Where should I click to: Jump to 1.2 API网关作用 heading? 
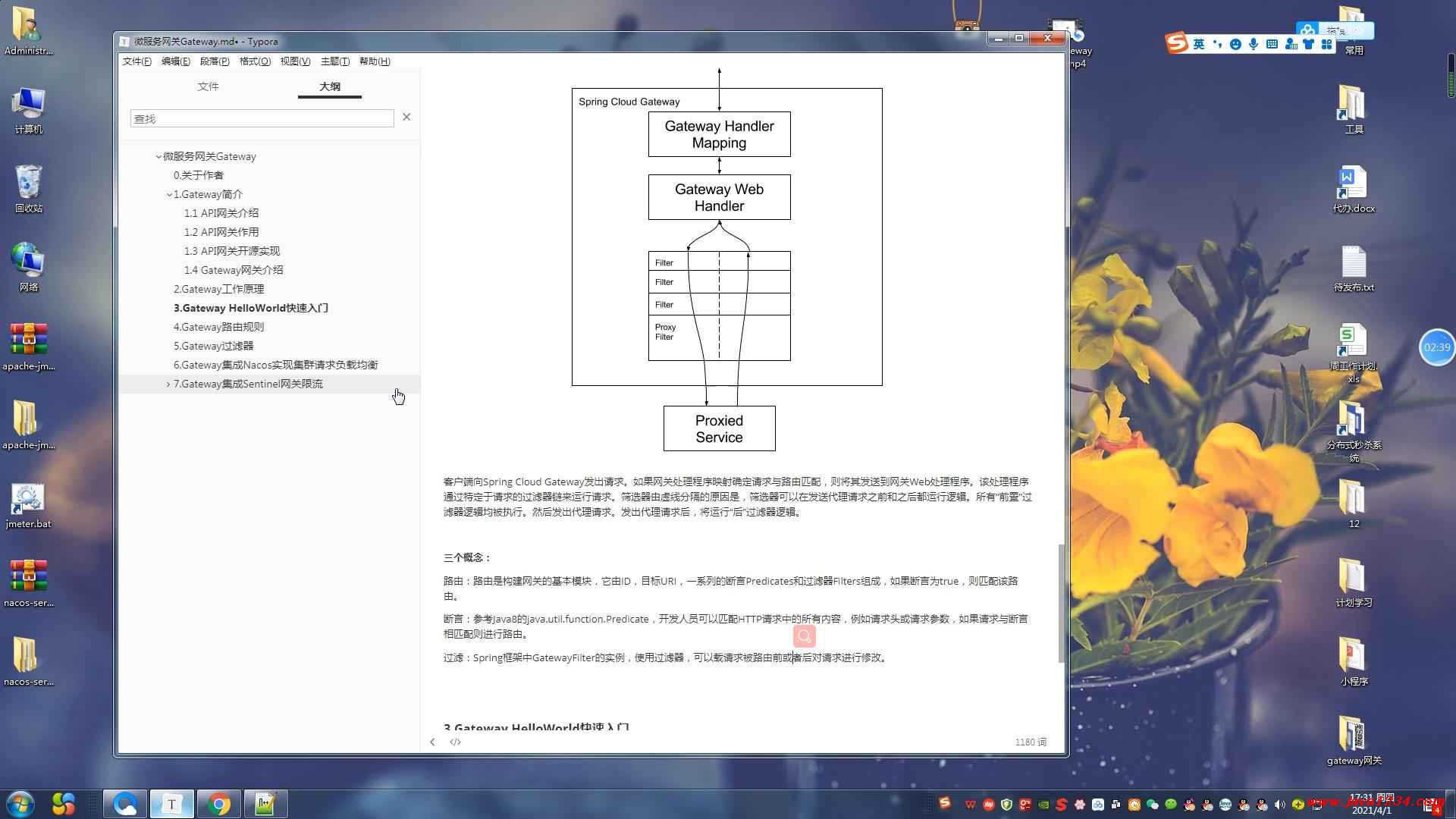(221, 232)
